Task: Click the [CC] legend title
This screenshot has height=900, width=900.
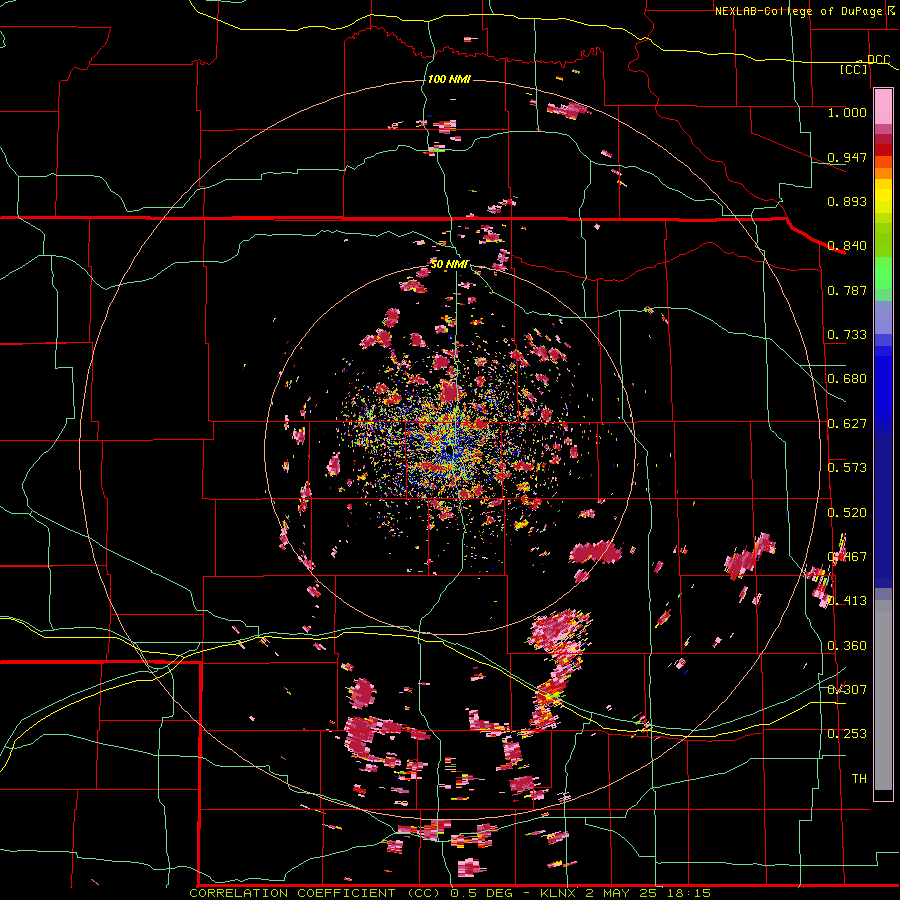Action: (854, 69)
